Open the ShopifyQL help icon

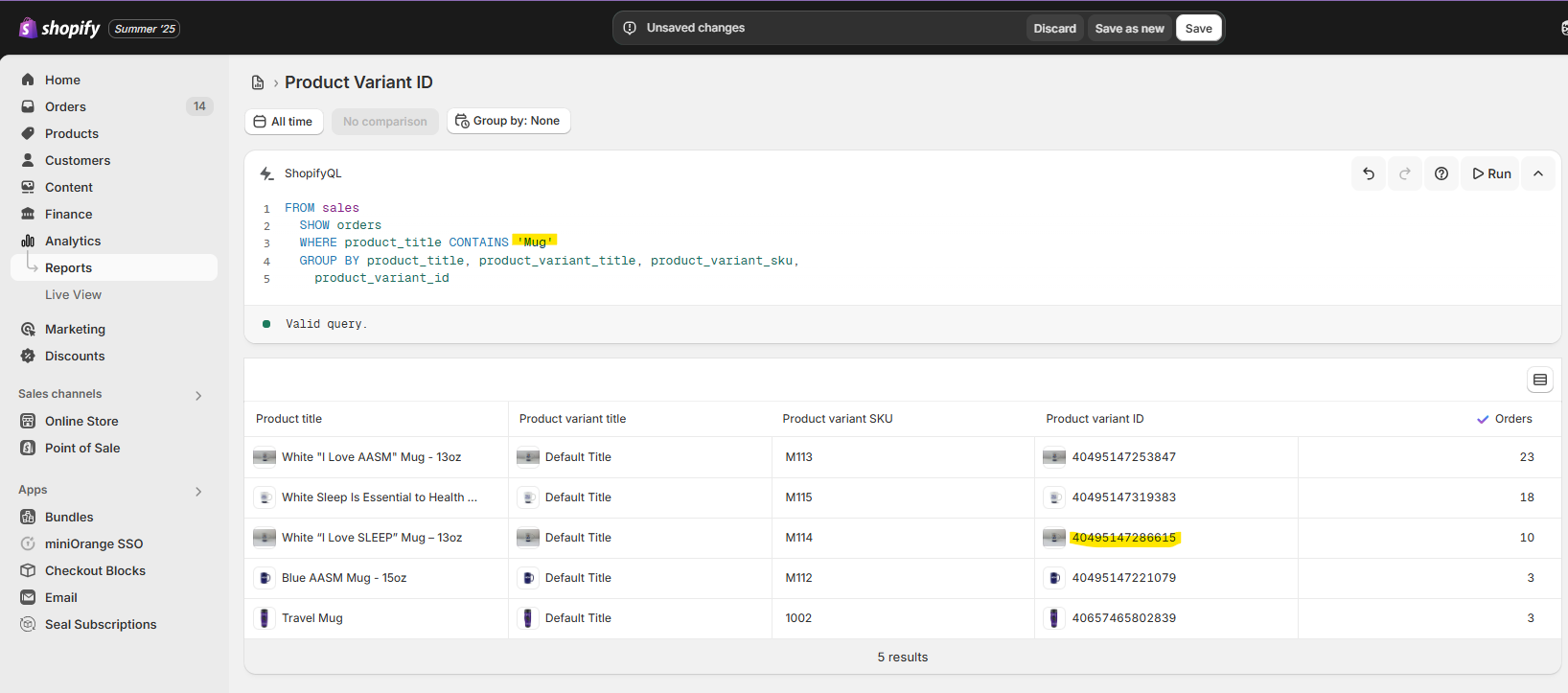tap(1441, 173)
